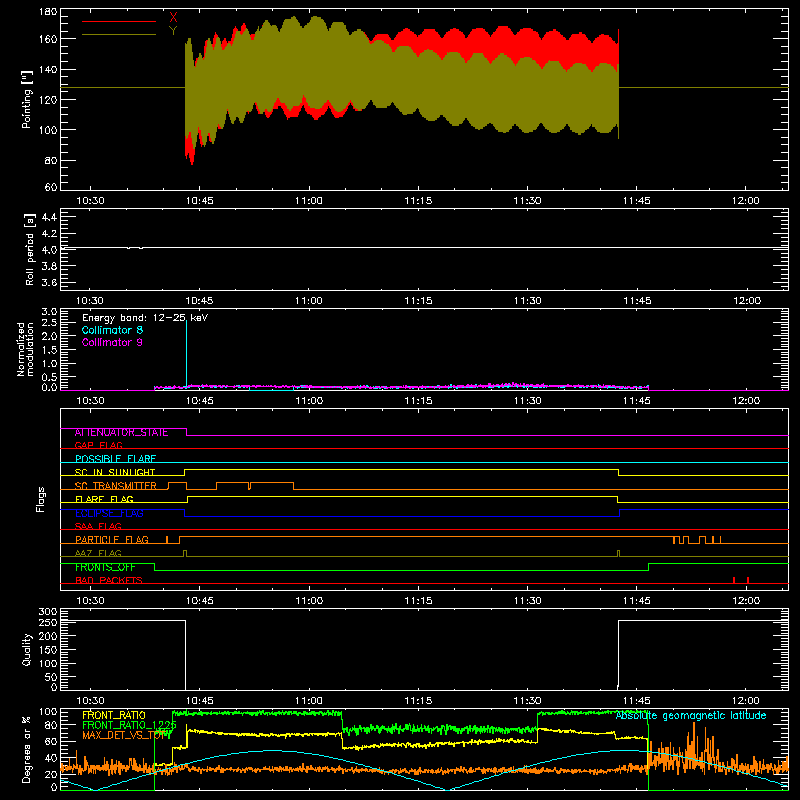Image resolution: width=800 pixels, height=800 pixels.
Task: Click the orange MAX_DET_VS_TOT legend label
Action: coord(126,735)
